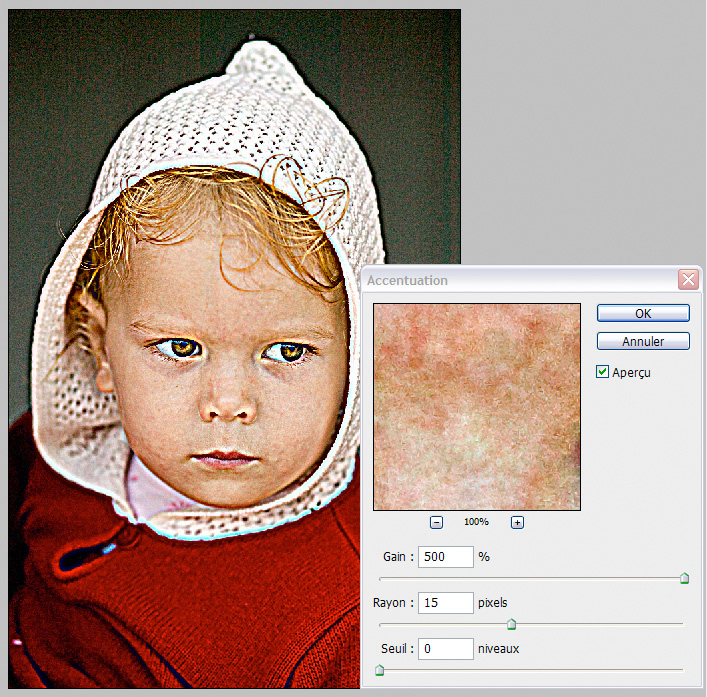
Task: Click OK in the Accentuation dialog
Action: pos(643,313)
